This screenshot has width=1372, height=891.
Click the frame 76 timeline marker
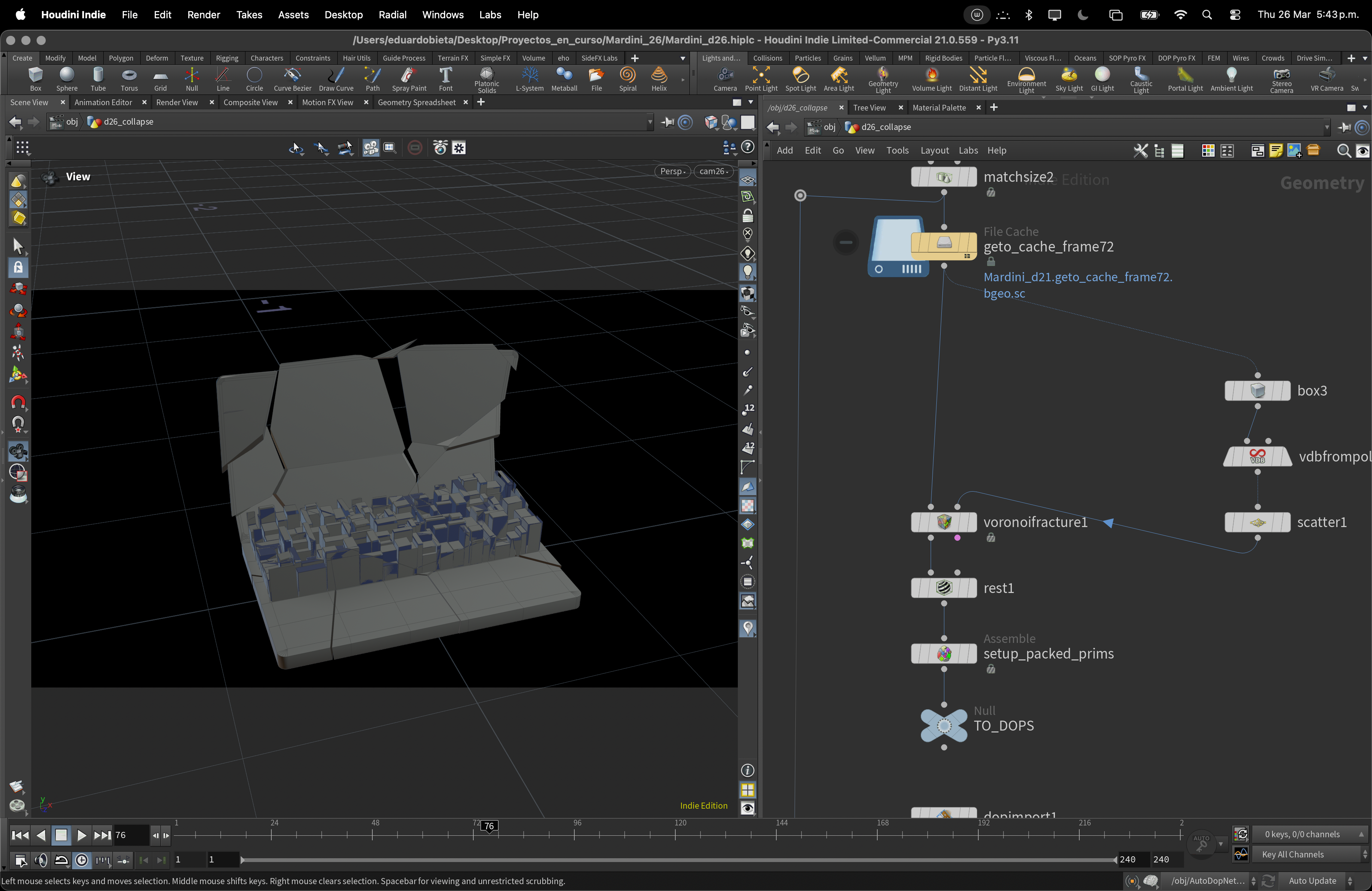pyautogui.click(x=489, y=827)
